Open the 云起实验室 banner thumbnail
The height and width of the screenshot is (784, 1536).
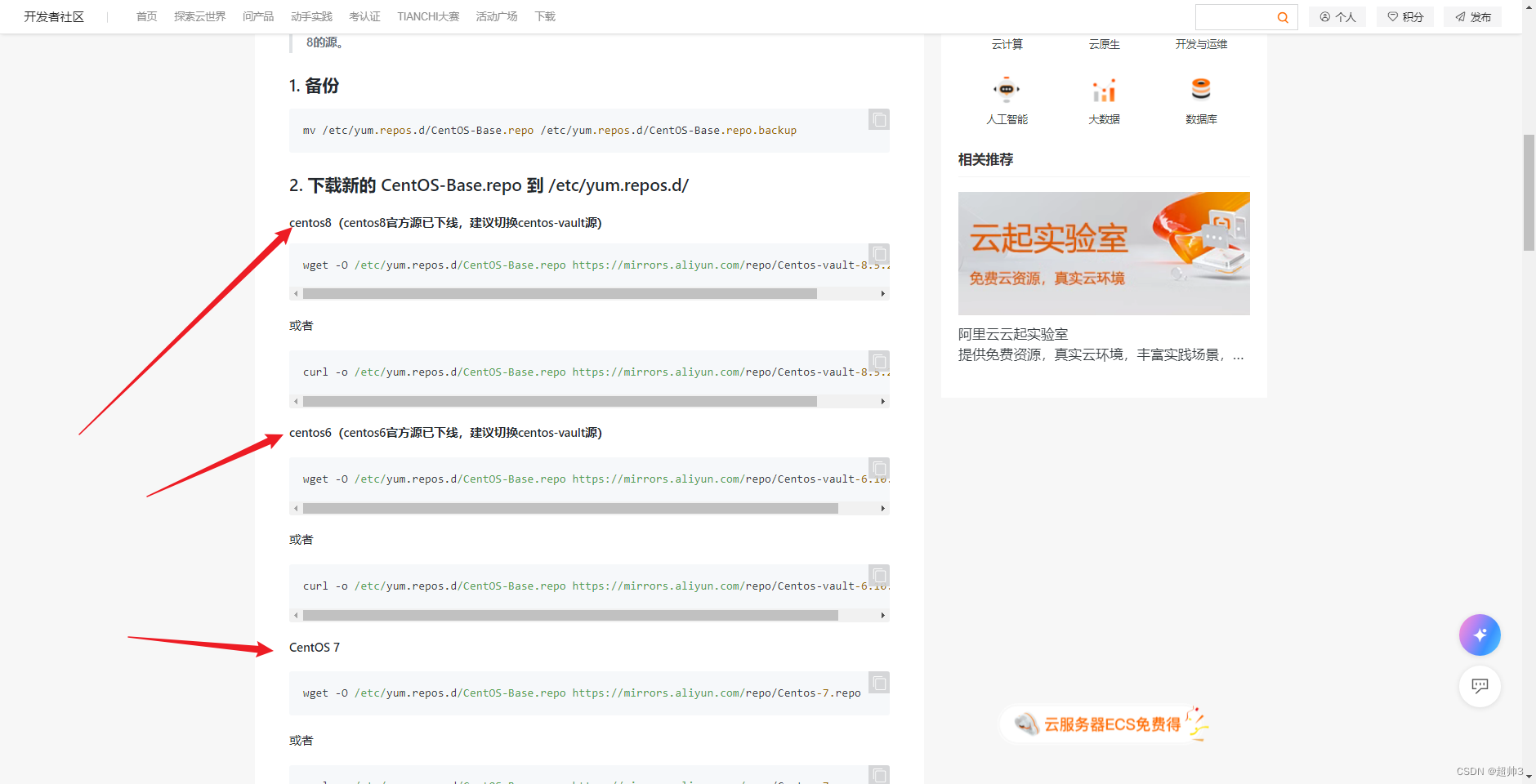click(1104, 253)
